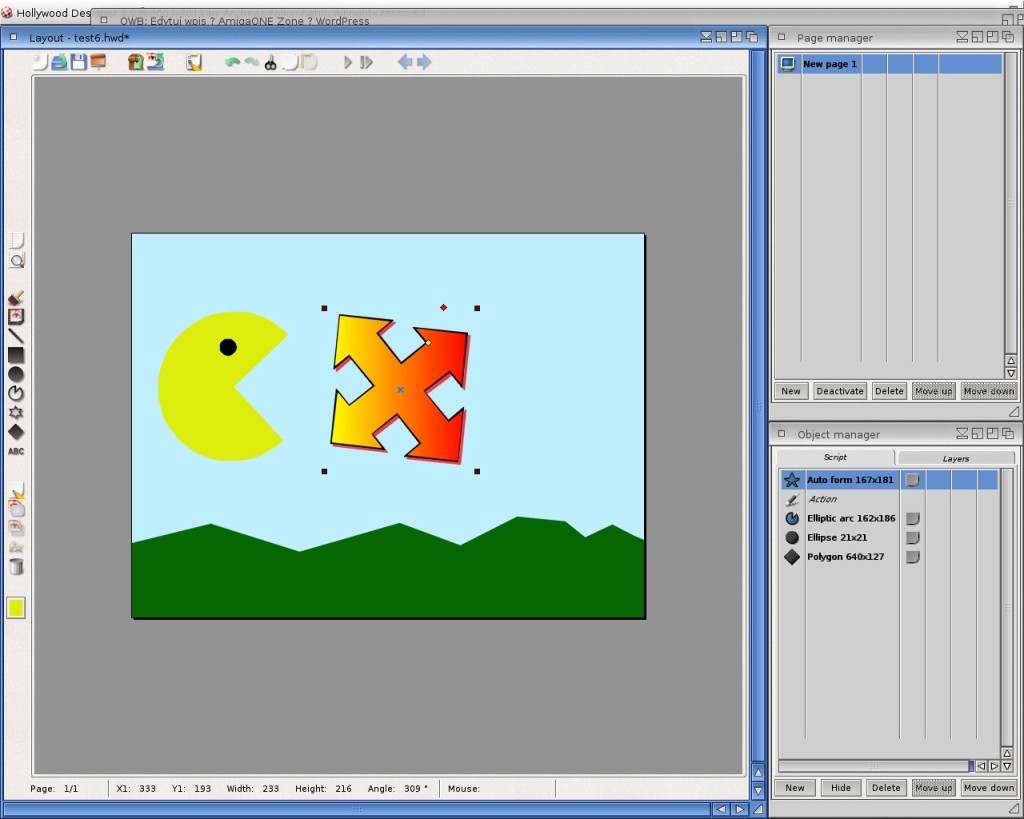Click the Object manager horizontal scrollbar
Viewport: 1024px width, 819px height.
(874, 765)
